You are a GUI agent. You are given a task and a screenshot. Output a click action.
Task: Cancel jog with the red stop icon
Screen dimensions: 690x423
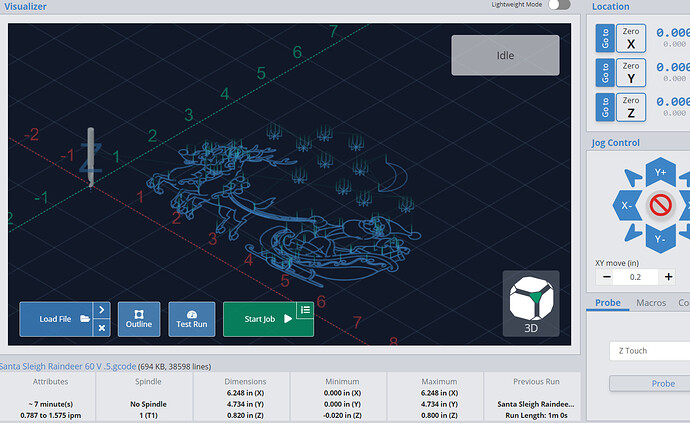click(x=661, y=205)
